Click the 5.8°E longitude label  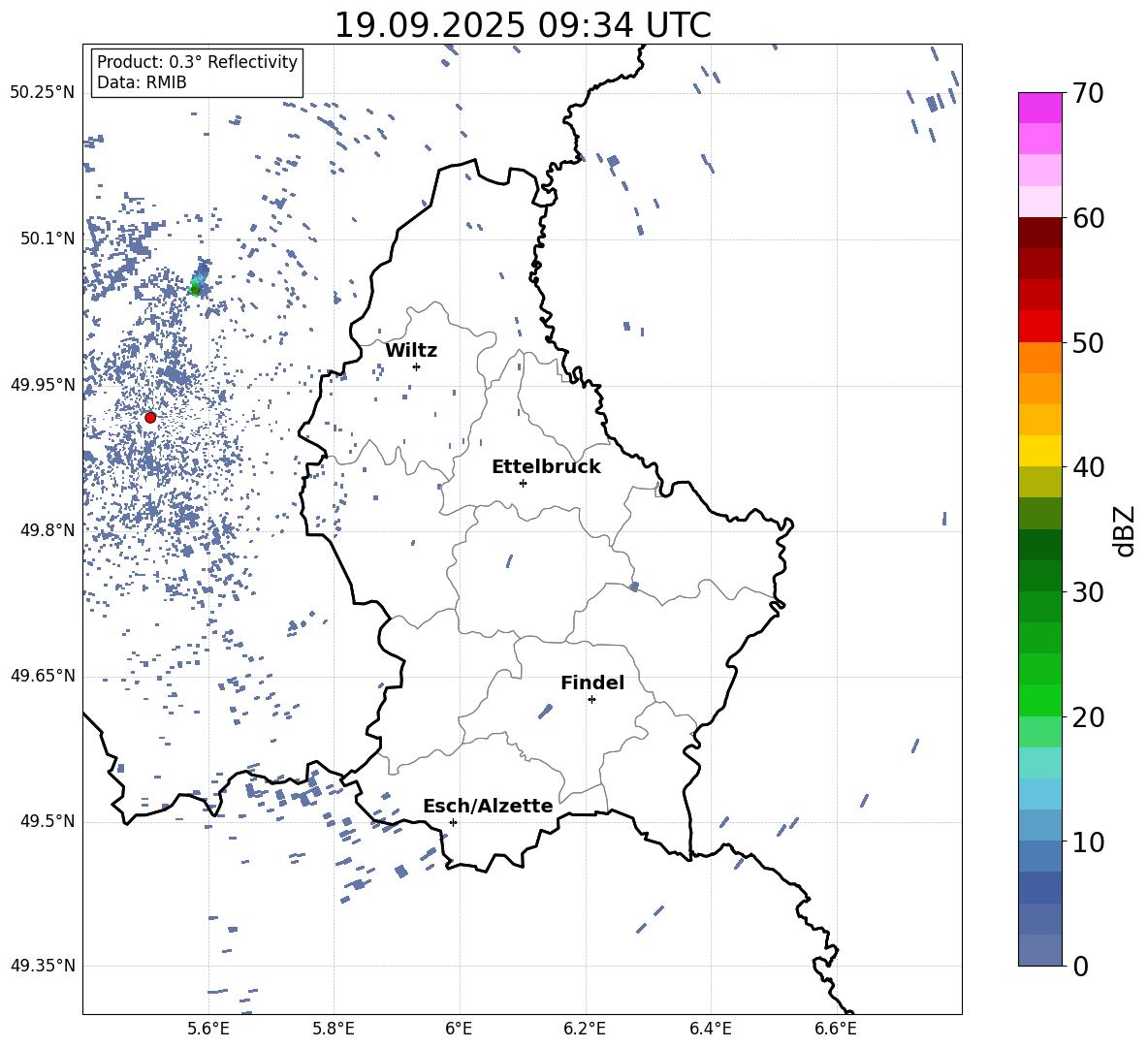[334, 1029]
